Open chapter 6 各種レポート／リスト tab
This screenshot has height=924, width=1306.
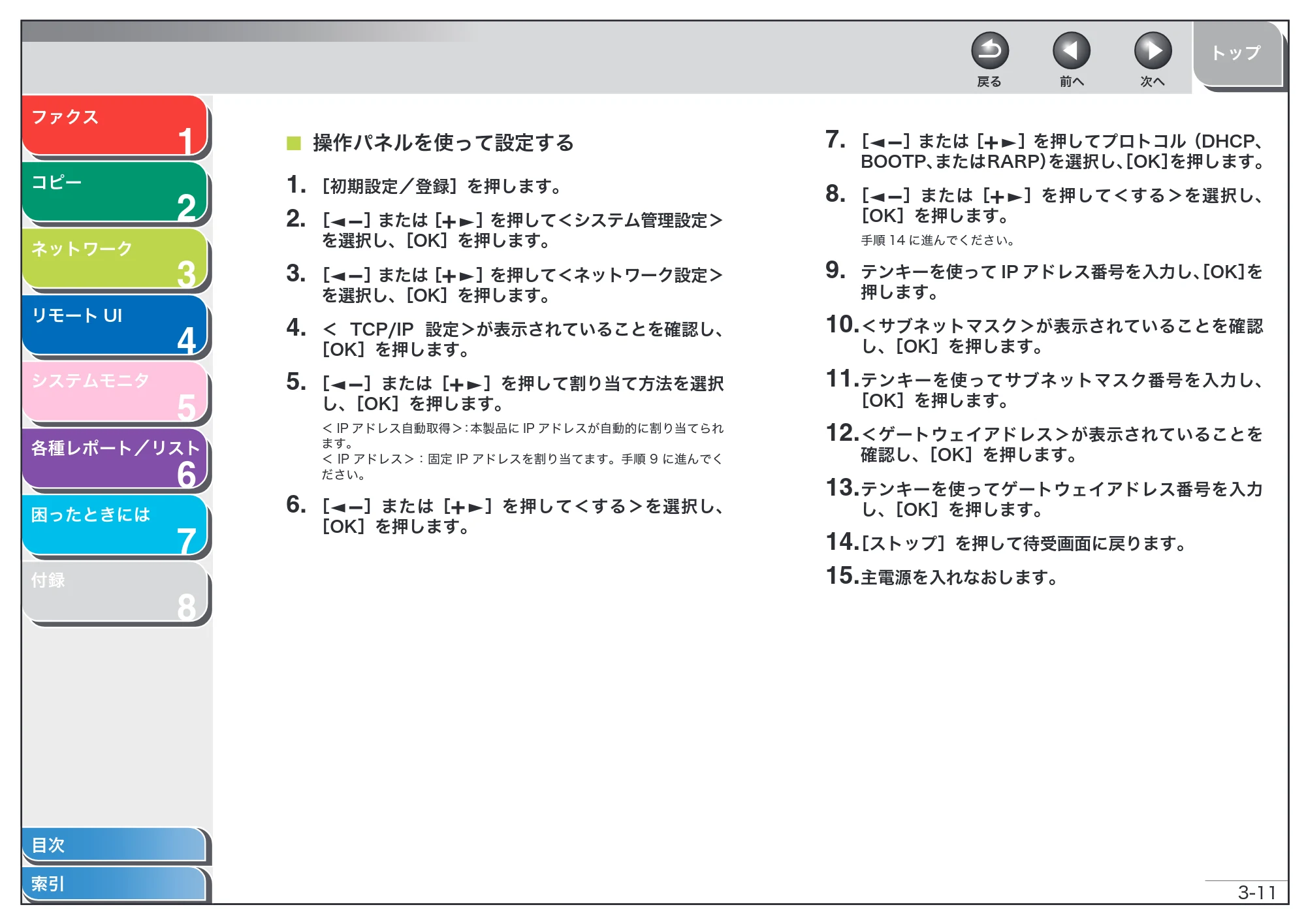click(x=115, y=458)
